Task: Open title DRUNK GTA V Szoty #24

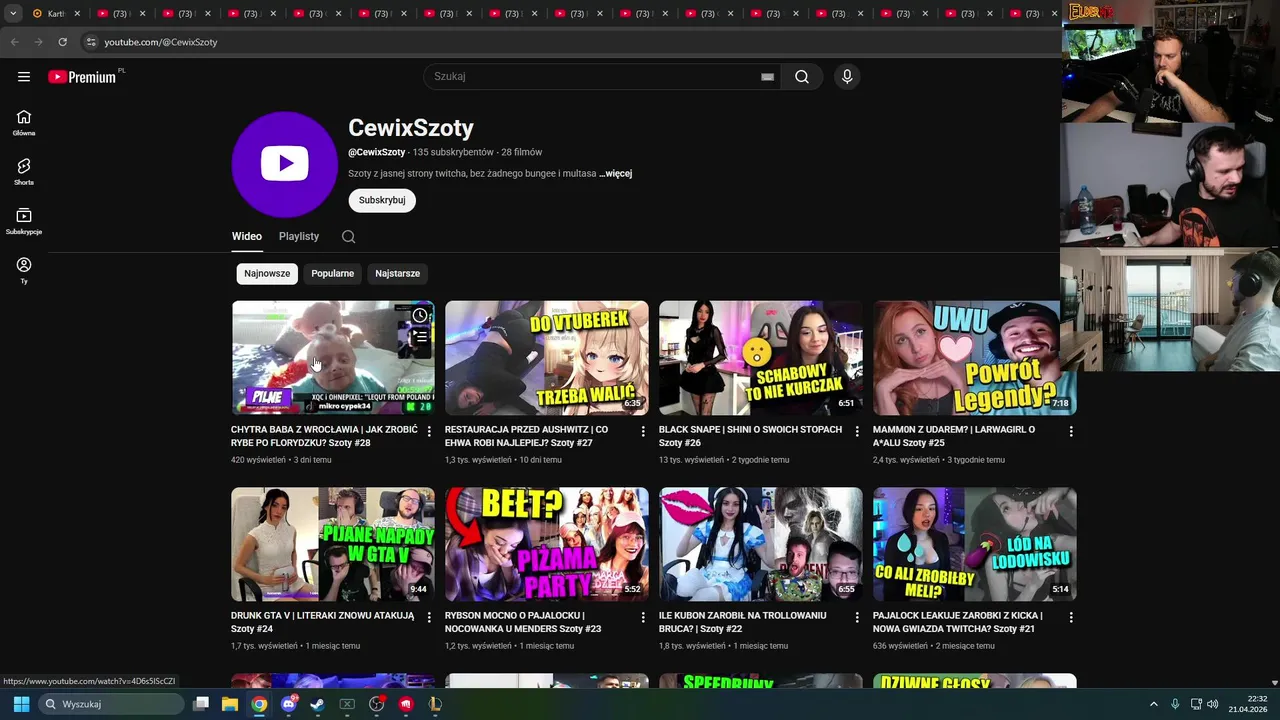Action: (322, 622)
